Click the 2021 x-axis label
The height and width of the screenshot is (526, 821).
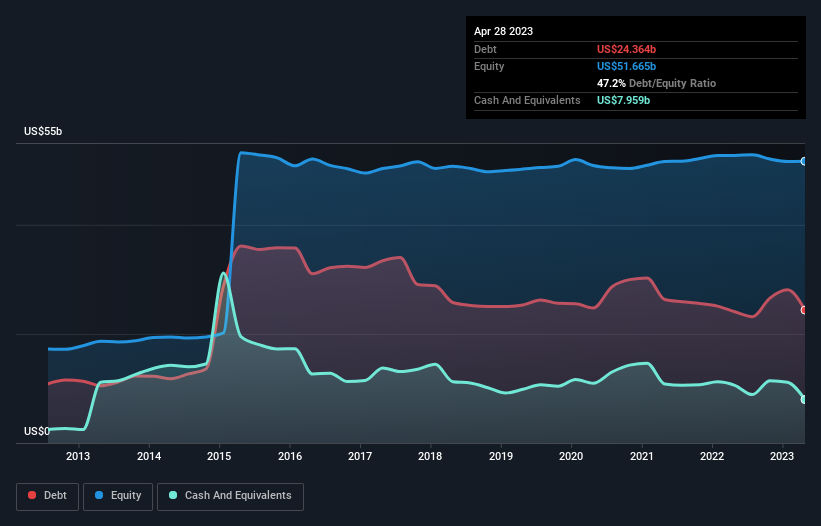pyautogui.click(x=641, y=456)
